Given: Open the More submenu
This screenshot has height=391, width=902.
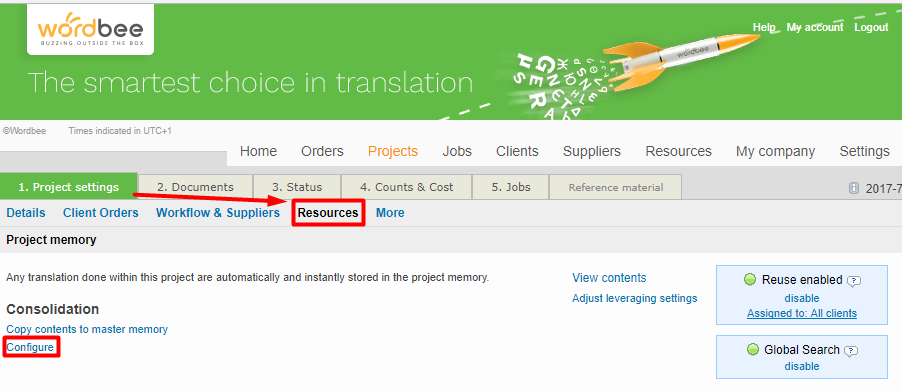Looking at the screenshot, I should [x=390, y=213].
